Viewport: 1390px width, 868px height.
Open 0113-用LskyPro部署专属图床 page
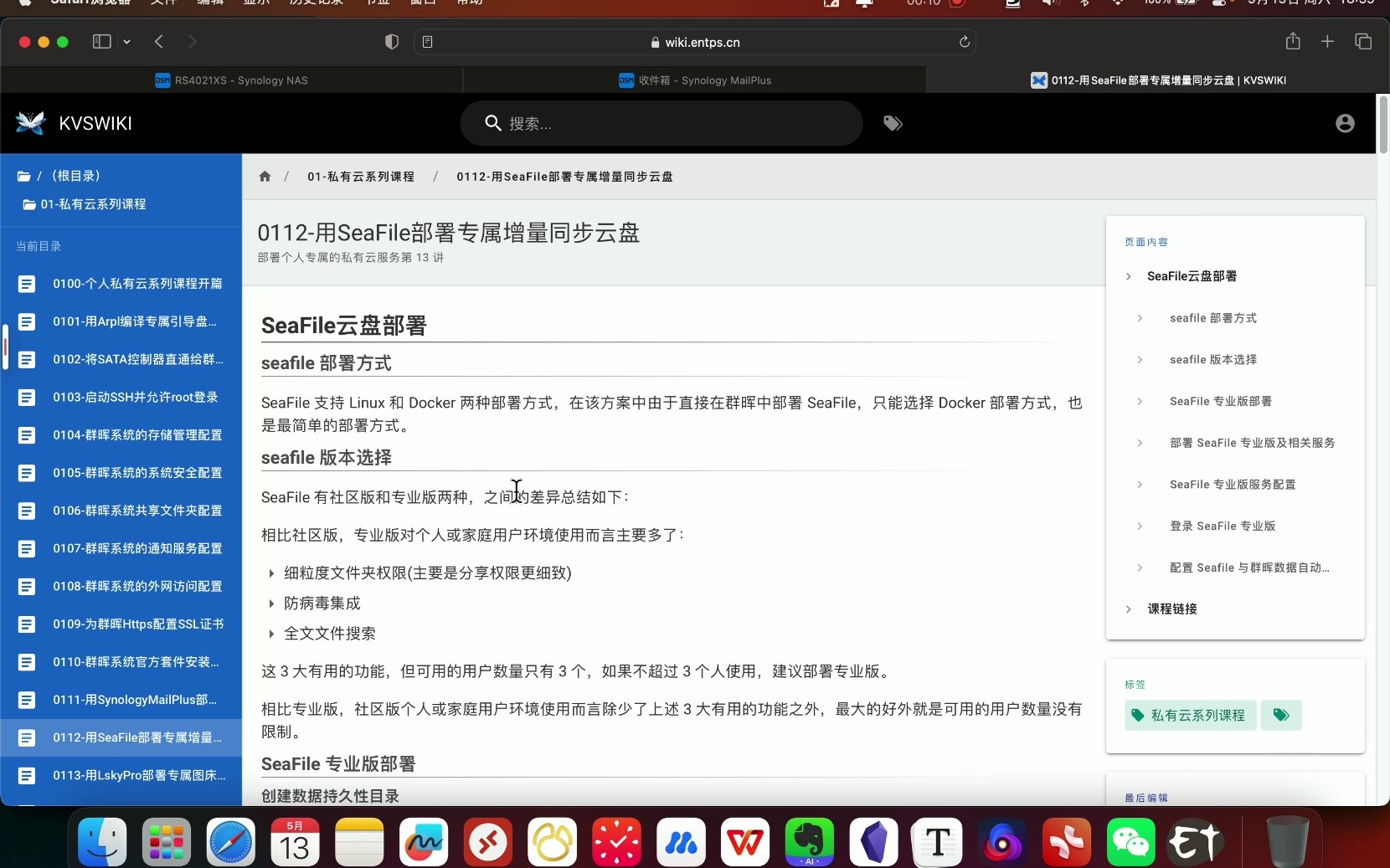coord(121,776)
